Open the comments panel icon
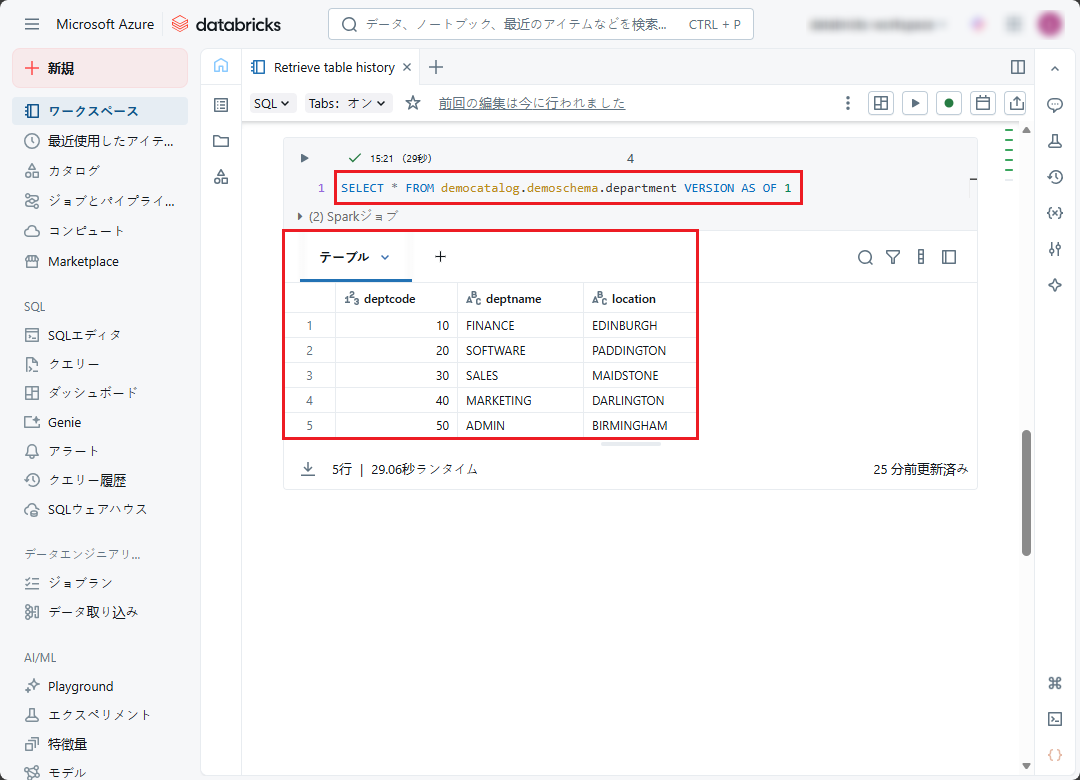This screenshot has height=780, width=1080. pos(1054,105)
